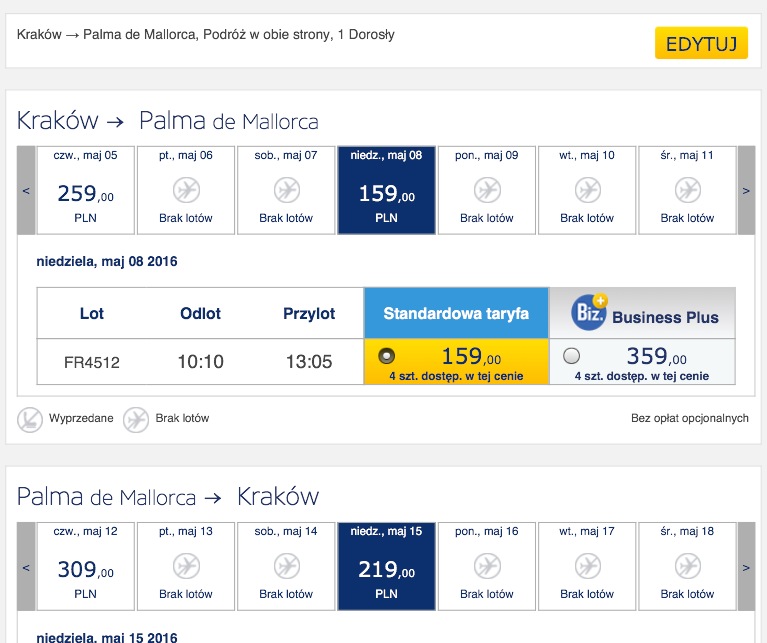Click the no-flights plane icon for pt., maj 06
The height and width of the screenshot is (643, 767).
pyautogui.click(x=186, y=190)
